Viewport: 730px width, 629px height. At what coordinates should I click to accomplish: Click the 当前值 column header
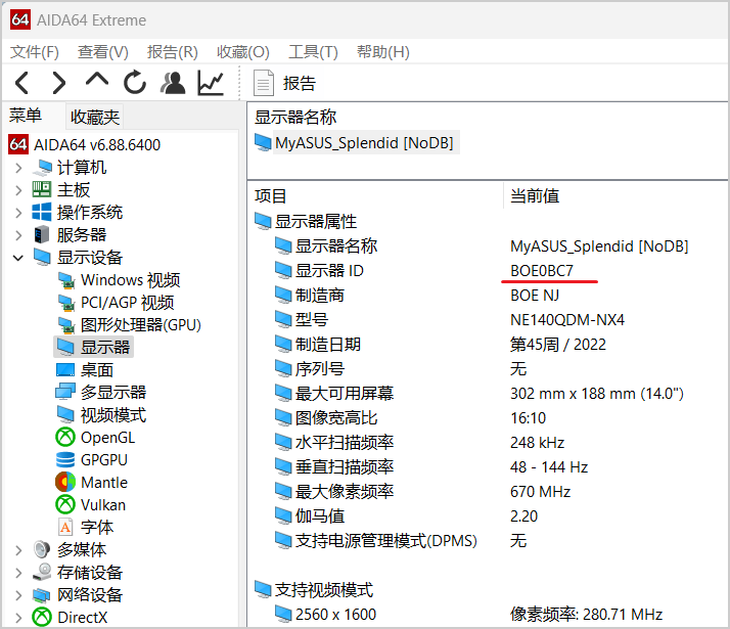coord(534,196)
